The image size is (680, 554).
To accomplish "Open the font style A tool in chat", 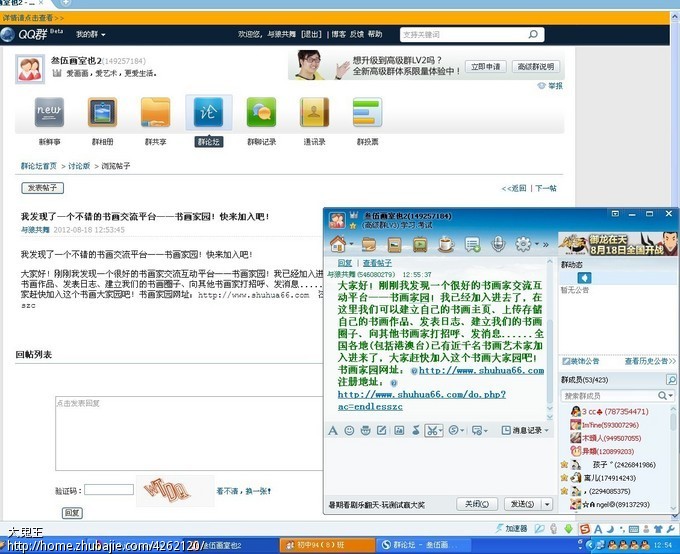I will pyautogui.click(x=333, y=430).
